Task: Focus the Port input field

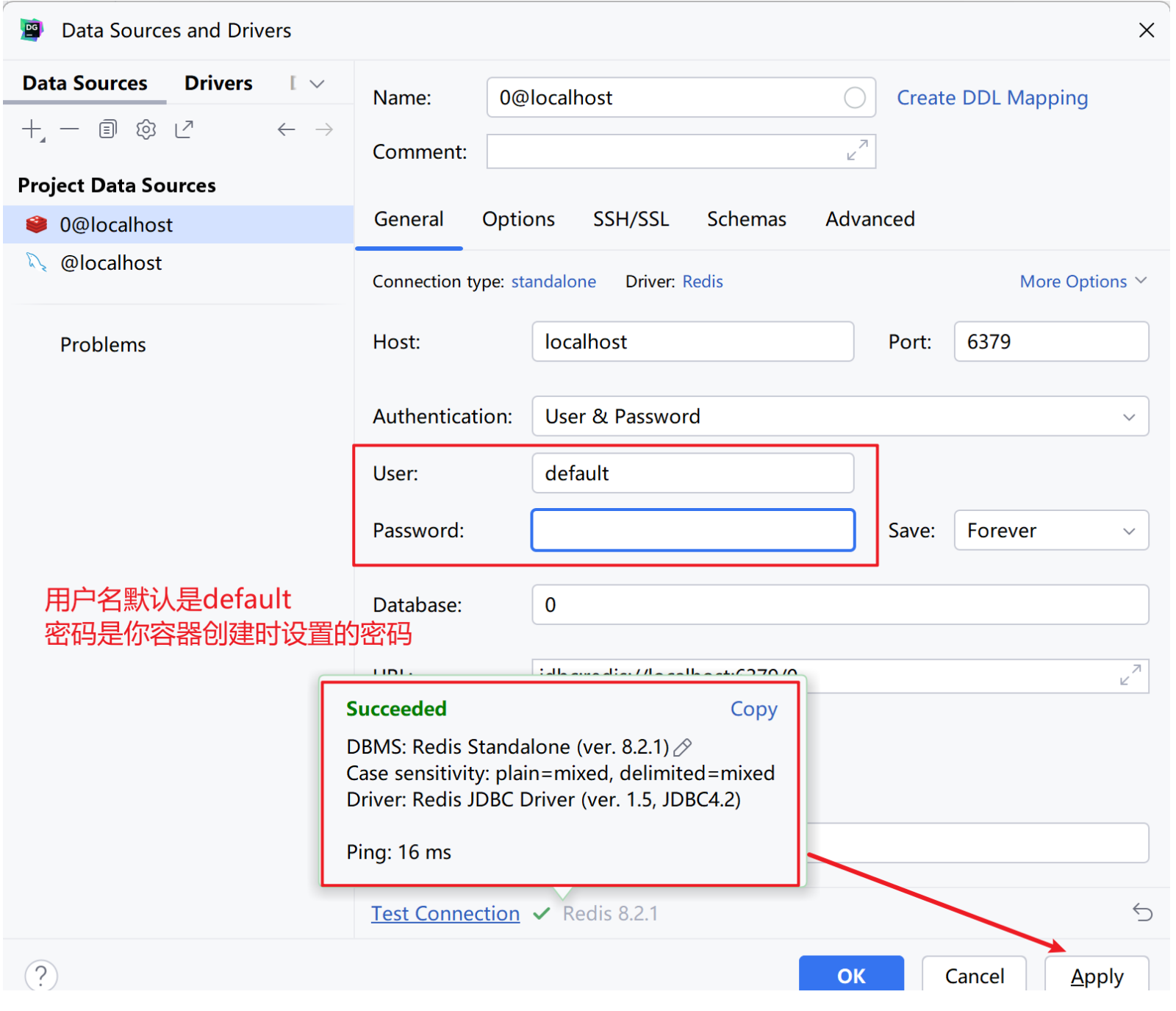Action: [1051, 341]
